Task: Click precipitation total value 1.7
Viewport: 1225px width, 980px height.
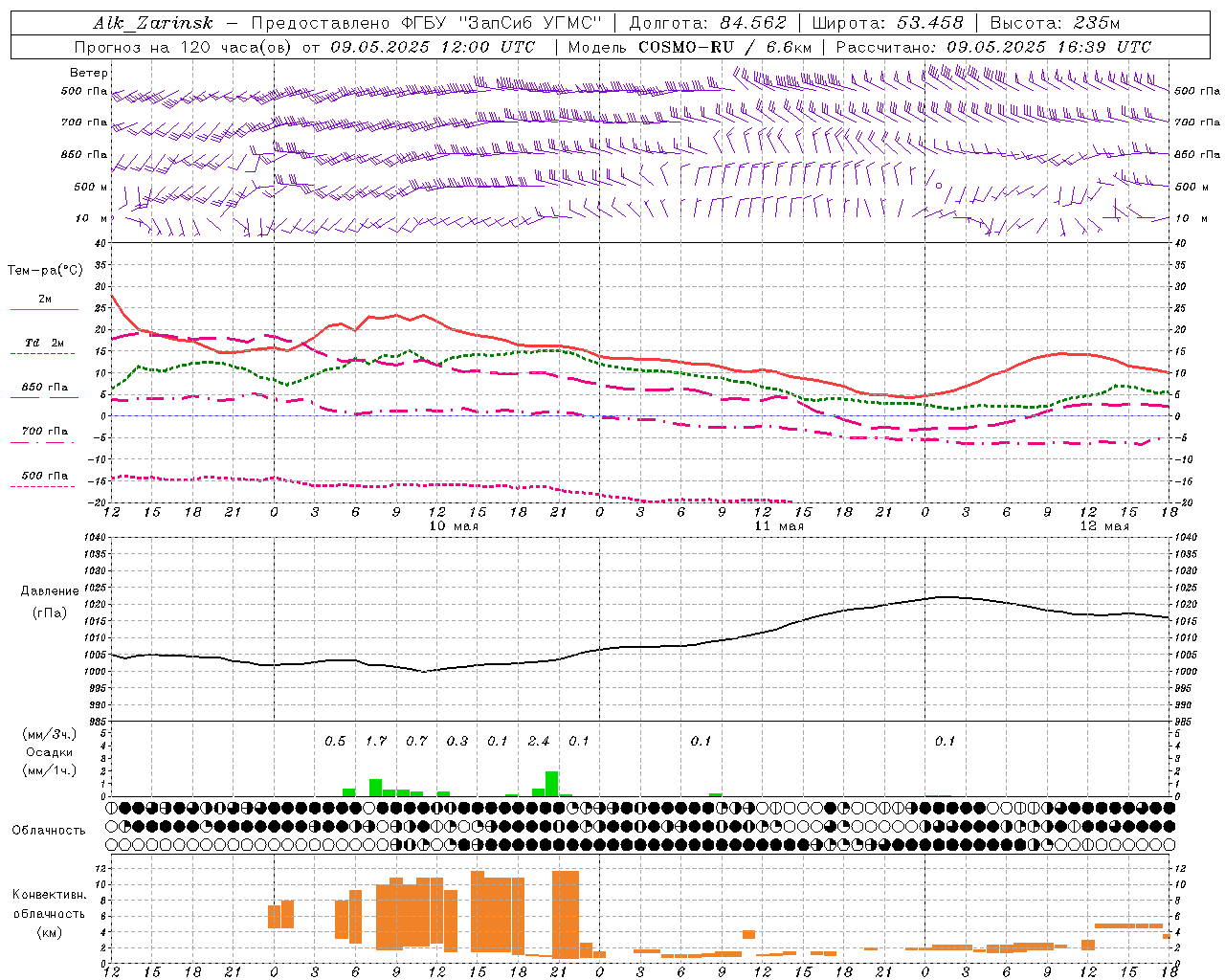Action: (376, 742)
